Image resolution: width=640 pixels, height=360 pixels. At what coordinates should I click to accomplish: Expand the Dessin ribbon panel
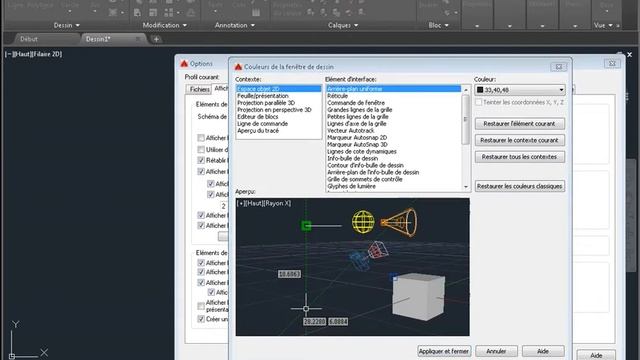67,25
